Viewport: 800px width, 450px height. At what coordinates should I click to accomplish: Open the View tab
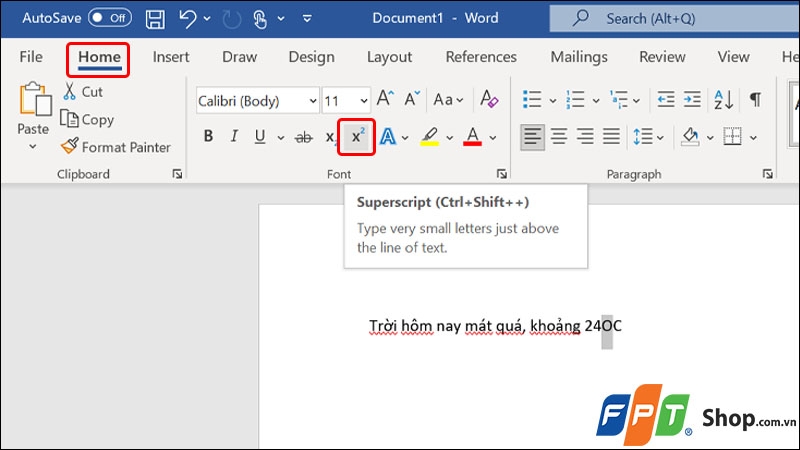[x=733, y=57]
